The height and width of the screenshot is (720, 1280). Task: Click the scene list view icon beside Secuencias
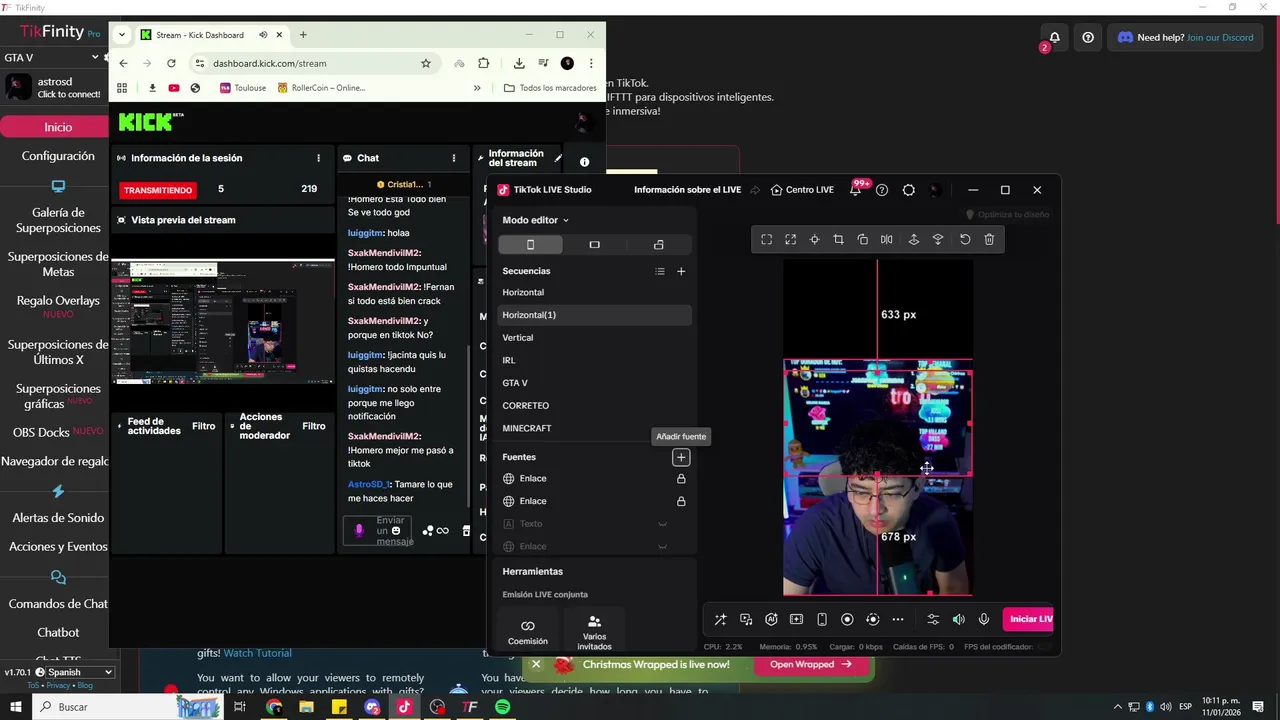click(659, 271)
